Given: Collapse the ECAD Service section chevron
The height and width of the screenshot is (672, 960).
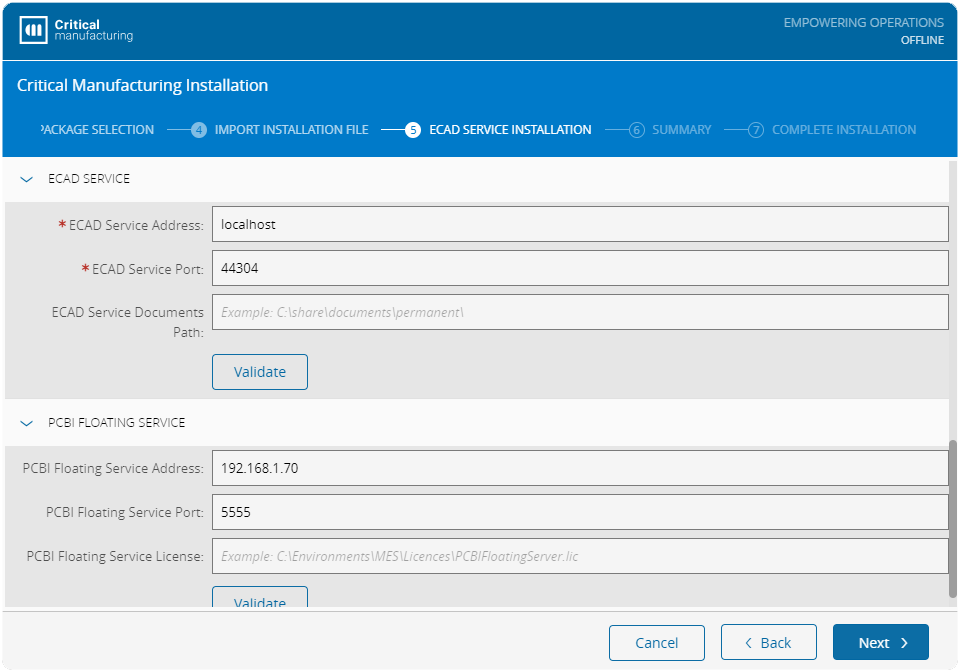Looking at the screenshot, I should 27,179.
